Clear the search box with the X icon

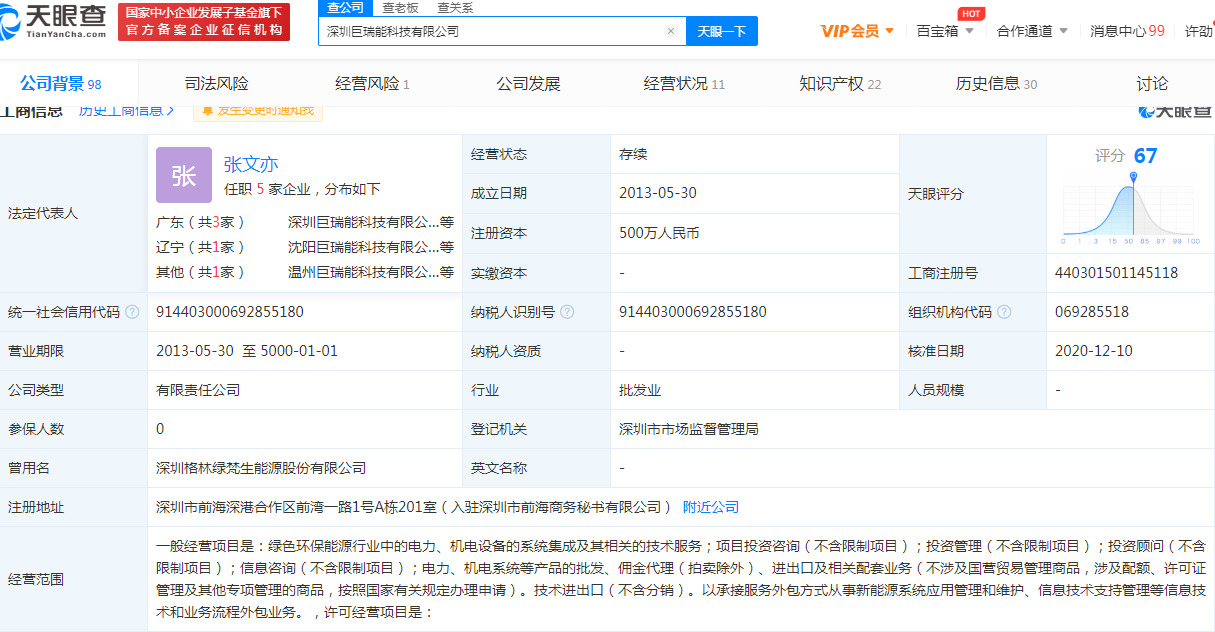671,31
